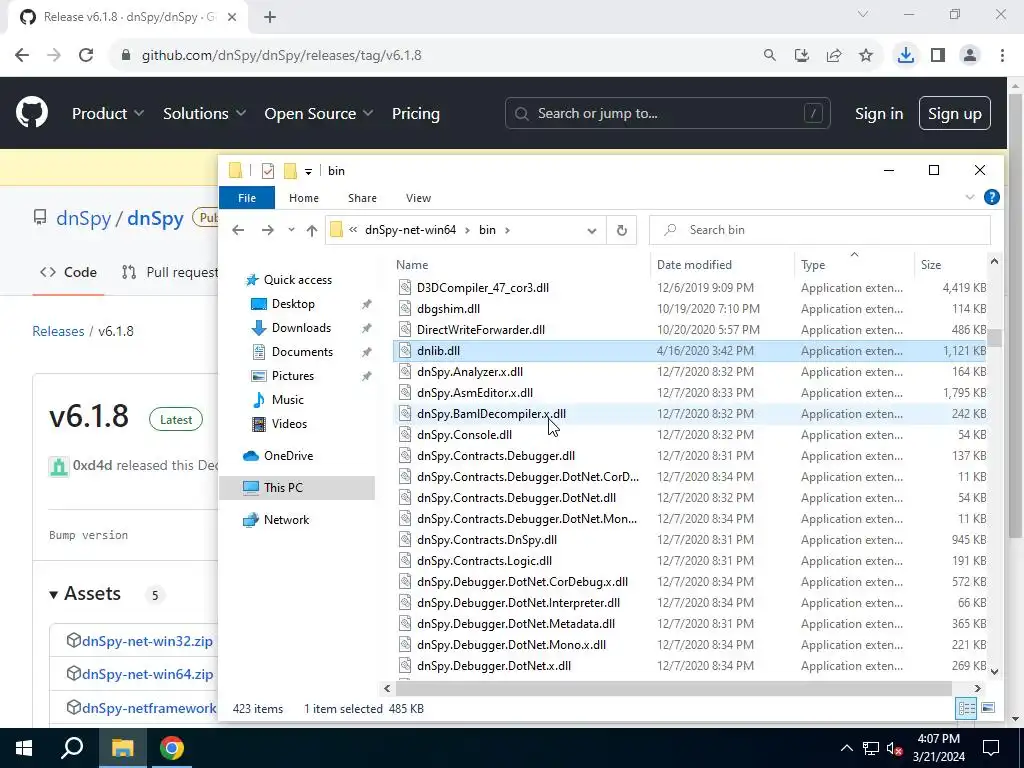Customize Quick Access Toolbar dropdown arrow
This screenshot has width=1024, height=768.
tap(308, 171)
